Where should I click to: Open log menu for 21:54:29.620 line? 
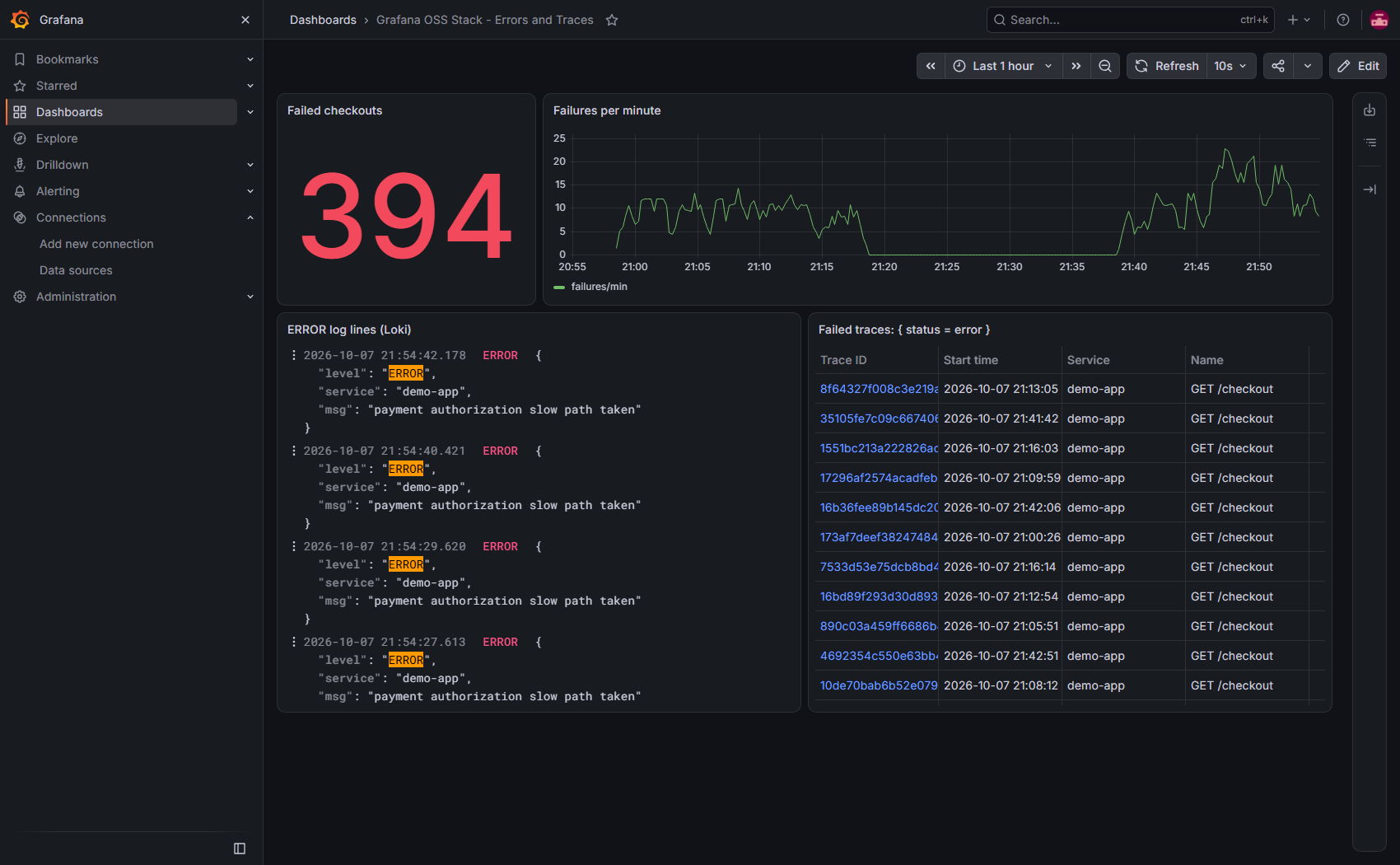coord(294,546)
